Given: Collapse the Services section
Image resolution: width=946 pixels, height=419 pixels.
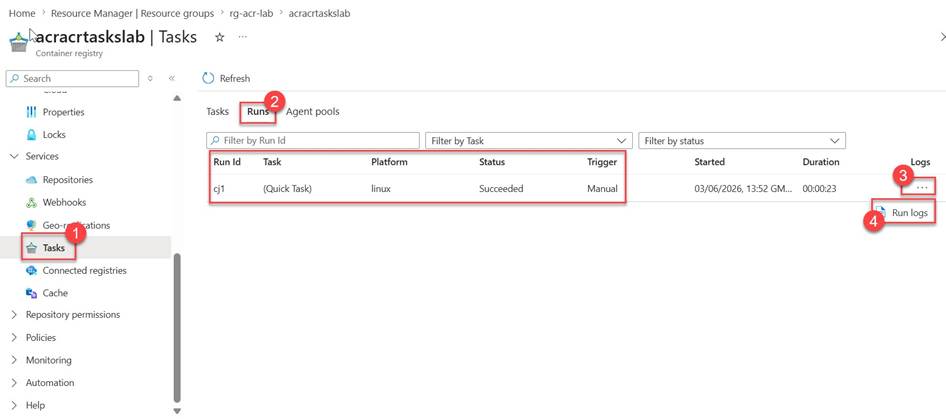Looking at the screenshot, I should [x=14, y=156].
